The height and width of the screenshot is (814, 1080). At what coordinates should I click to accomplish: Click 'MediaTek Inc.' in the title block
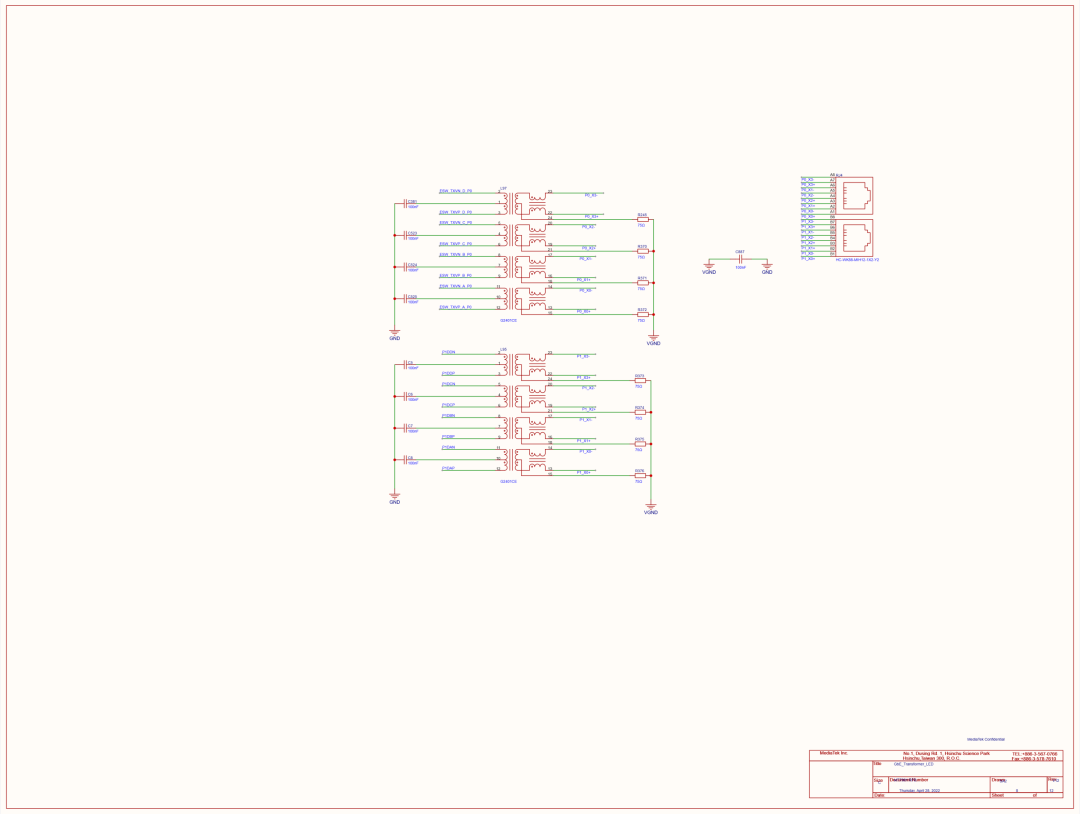pos(833,753)
